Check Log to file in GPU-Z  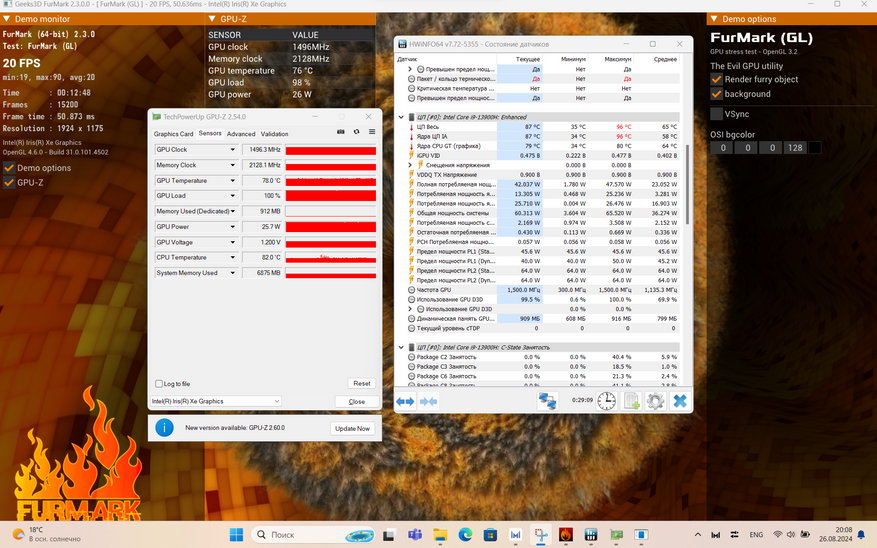pos(159,384)
